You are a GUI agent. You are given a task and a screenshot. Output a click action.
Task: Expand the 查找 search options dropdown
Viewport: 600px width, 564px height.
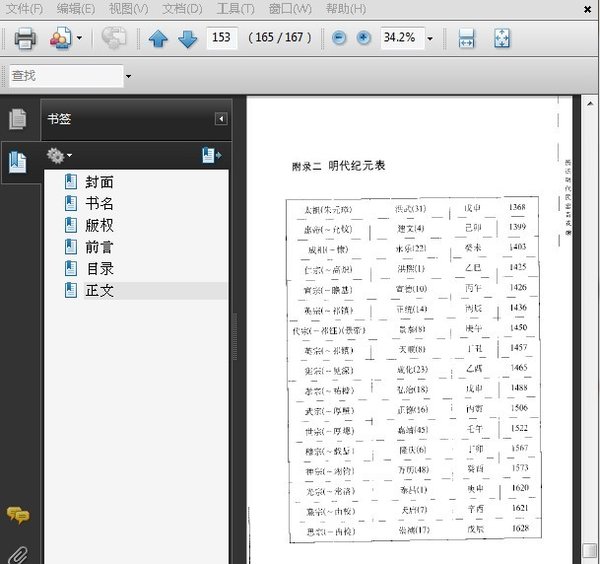point(128,76)
